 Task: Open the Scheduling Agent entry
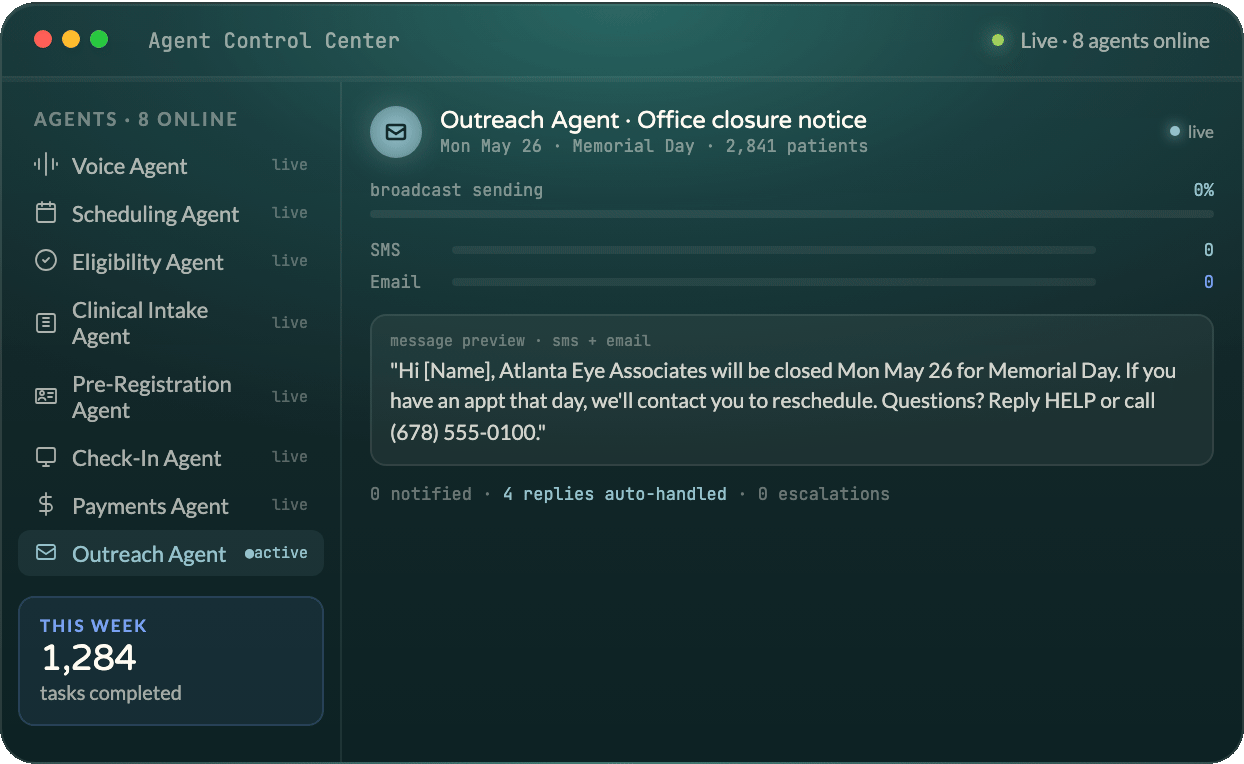coord(171,214)
